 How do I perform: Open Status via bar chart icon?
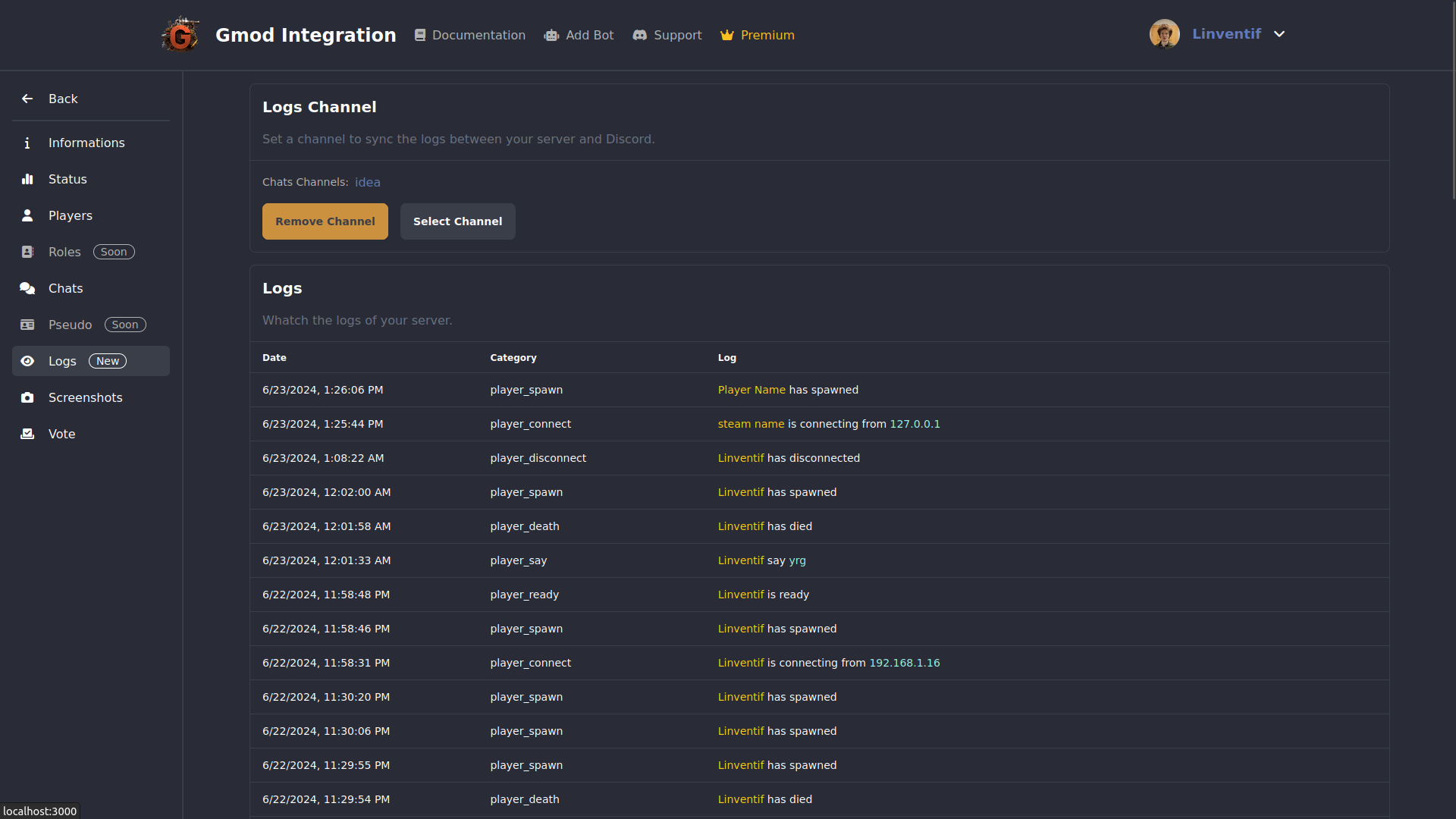[27, 179]
